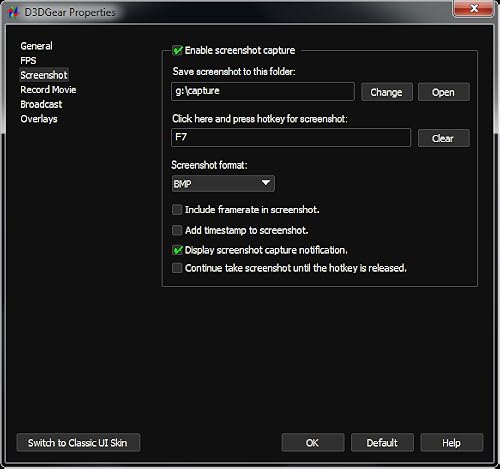
Task: Open the screenshot capture folder
Action: point(444,92)
